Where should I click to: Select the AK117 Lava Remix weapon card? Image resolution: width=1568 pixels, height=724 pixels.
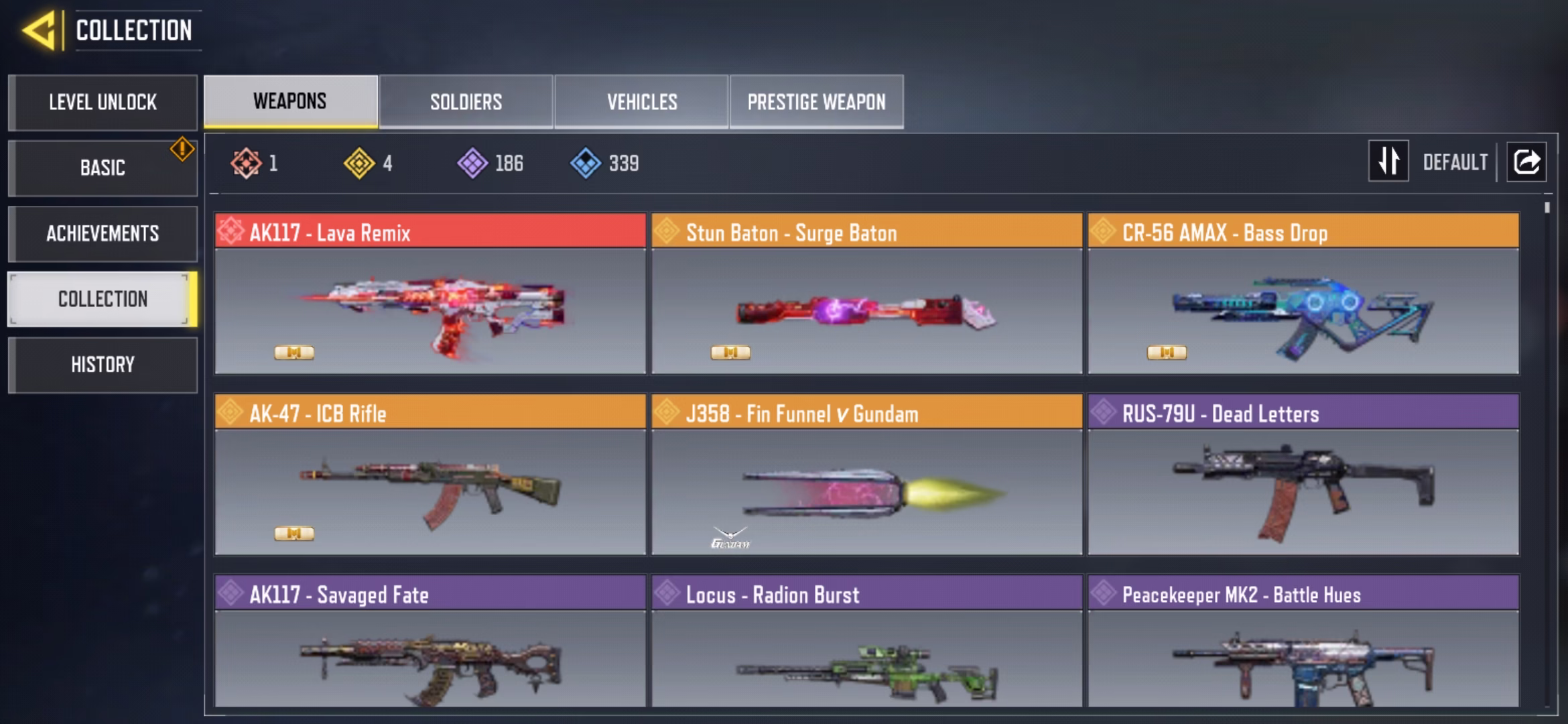click(x=430, y=294)
